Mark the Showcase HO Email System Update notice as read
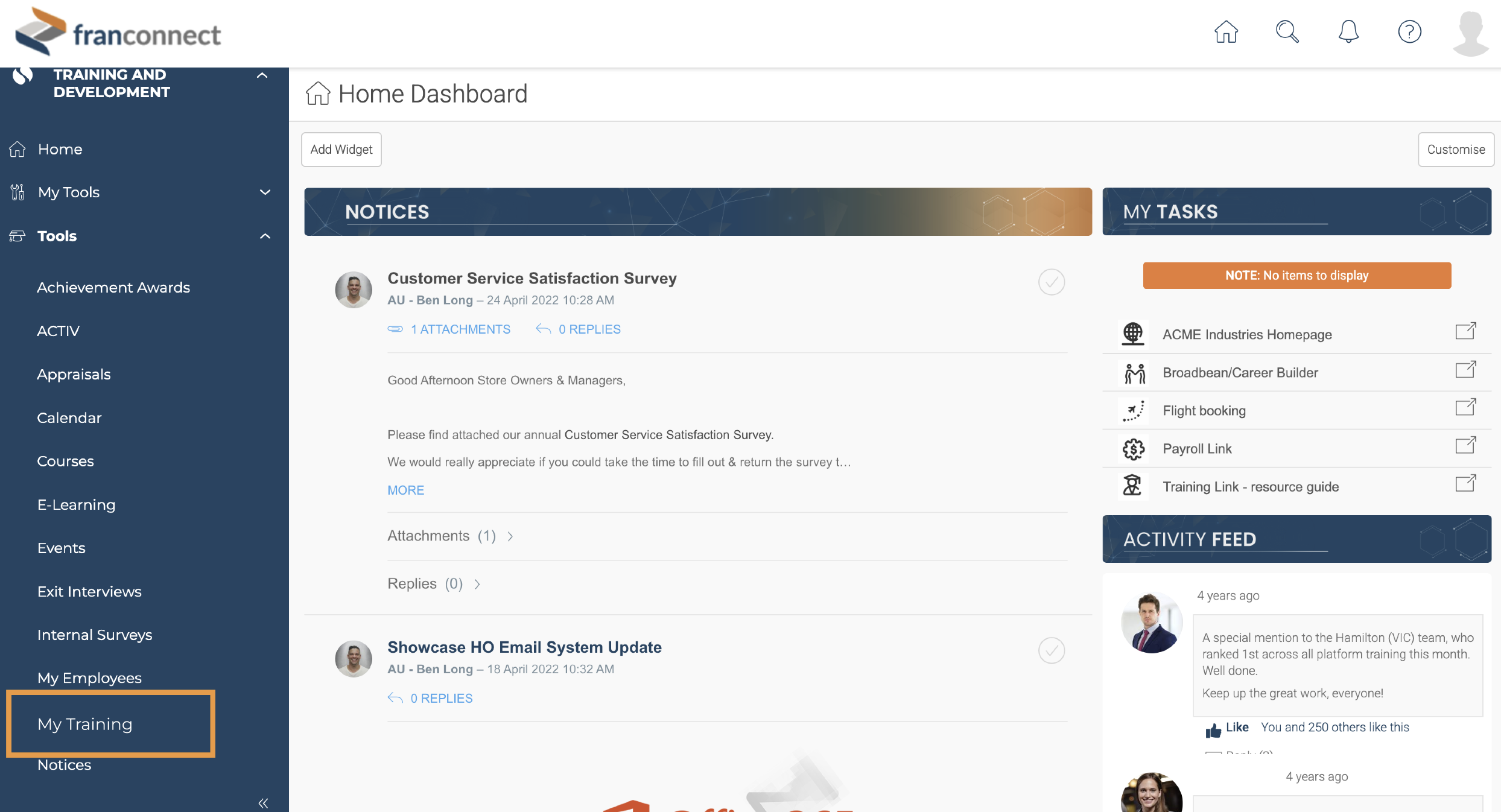Viewport: 1501px width, 812px height. pos(1051,650)
